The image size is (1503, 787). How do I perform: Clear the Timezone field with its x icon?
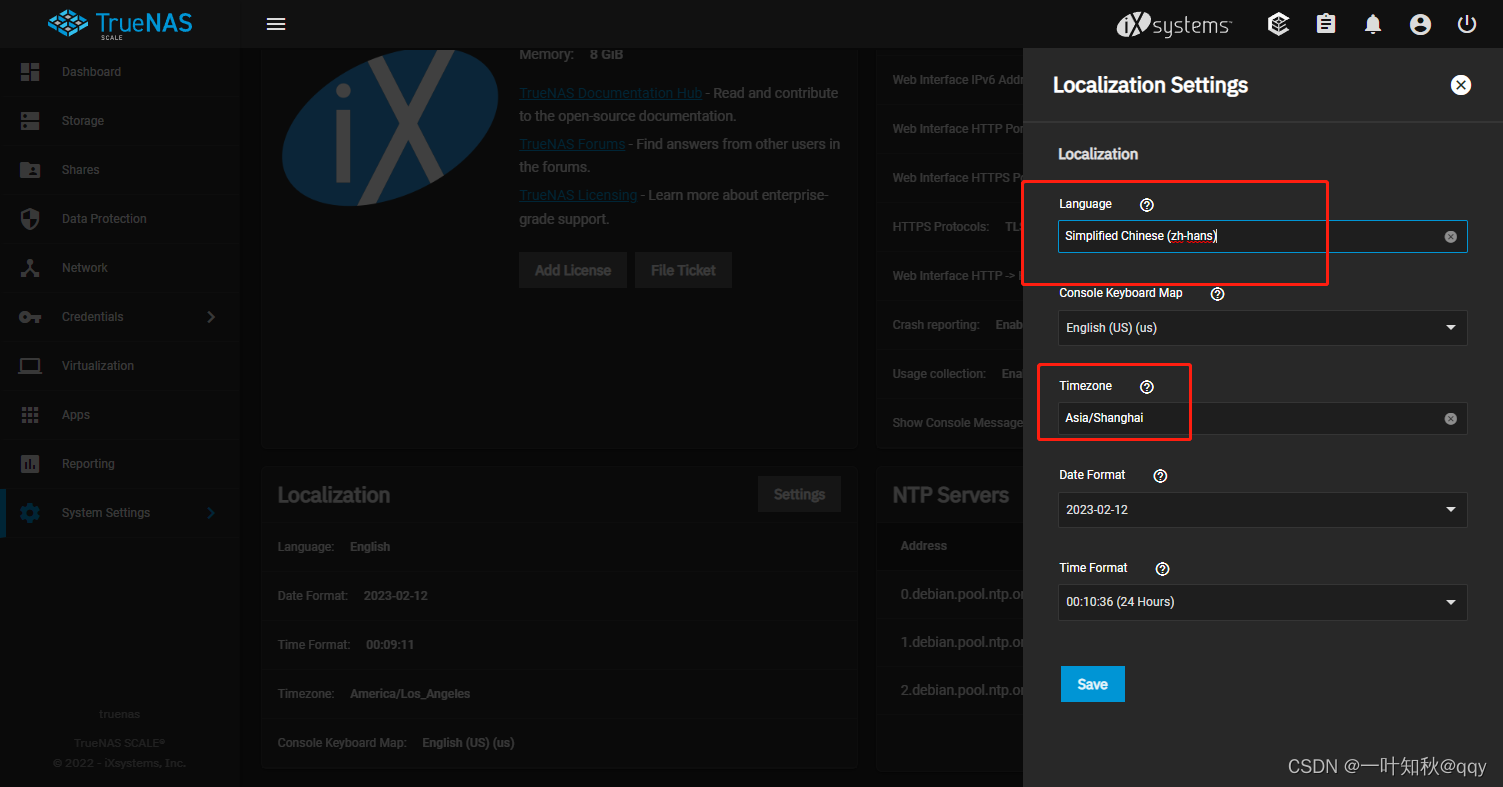(1450, 419)
